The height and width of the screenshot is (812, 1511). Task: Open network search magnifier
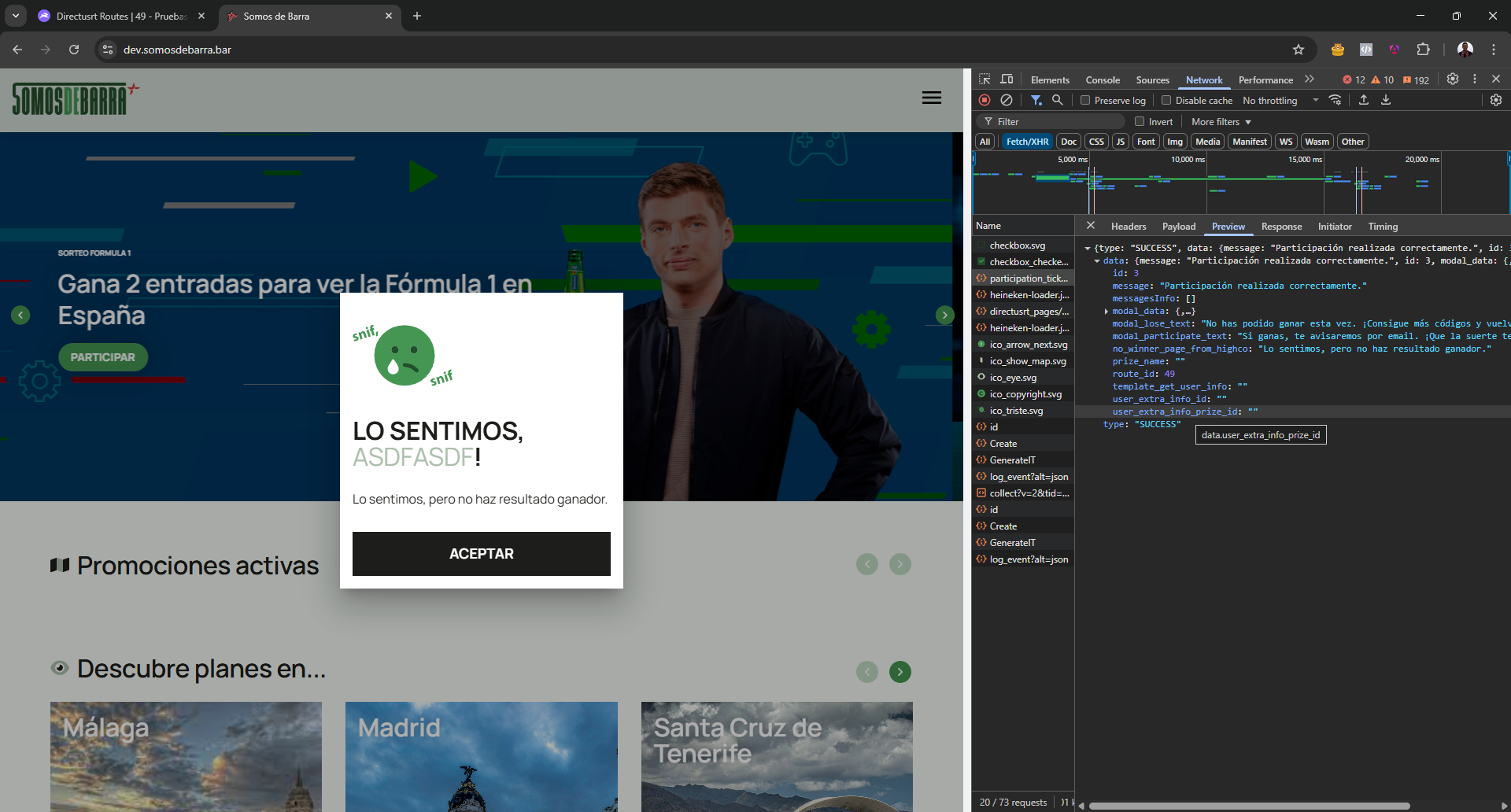coord(1058,100)
